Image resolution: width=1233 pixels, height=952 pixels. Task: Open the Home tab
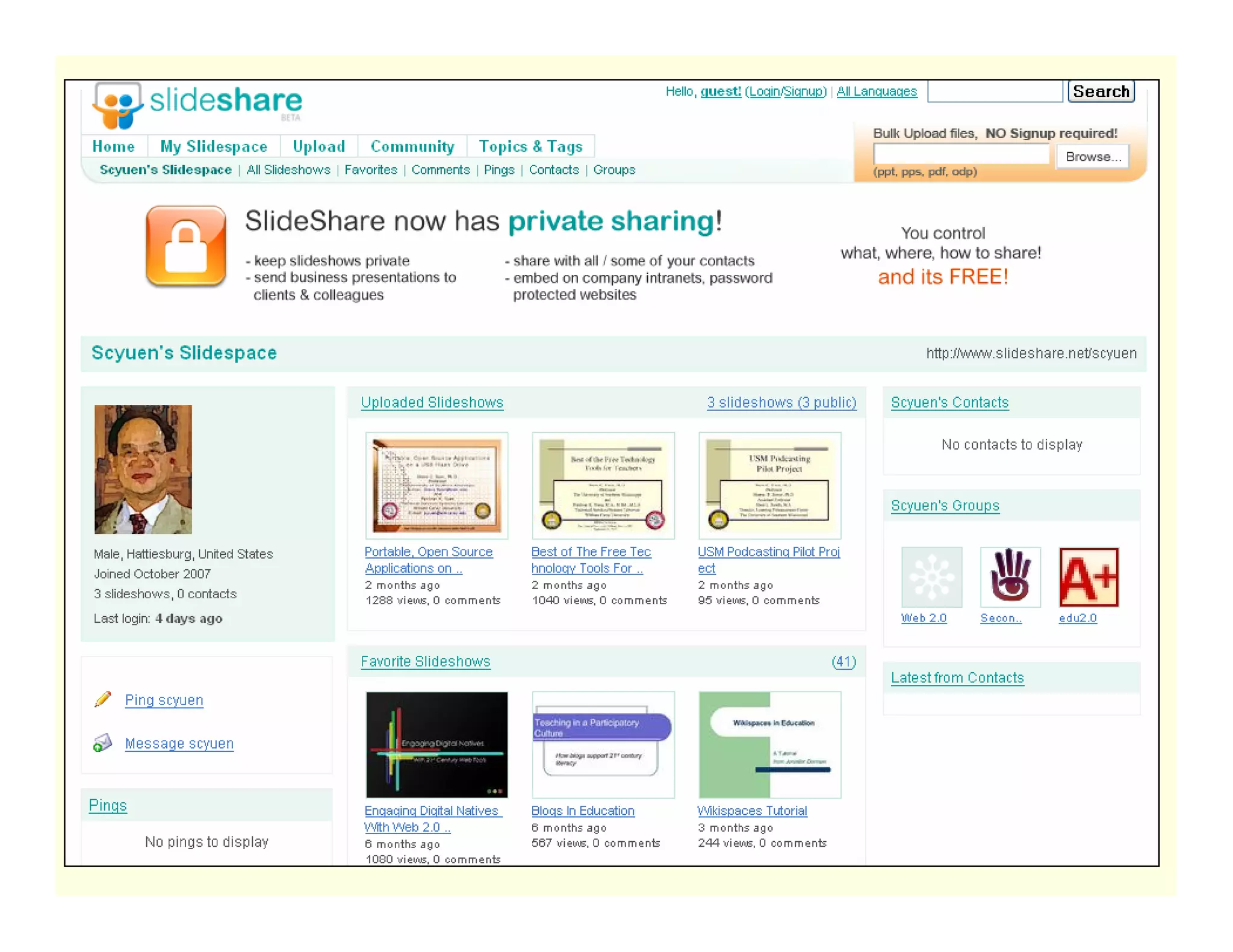[x=114, y=146]
